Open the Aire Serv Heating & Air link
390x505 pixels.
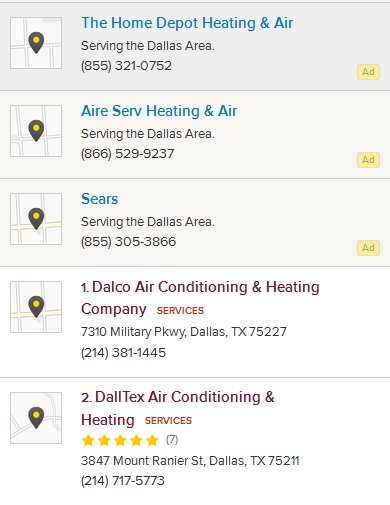pos(159,111)
